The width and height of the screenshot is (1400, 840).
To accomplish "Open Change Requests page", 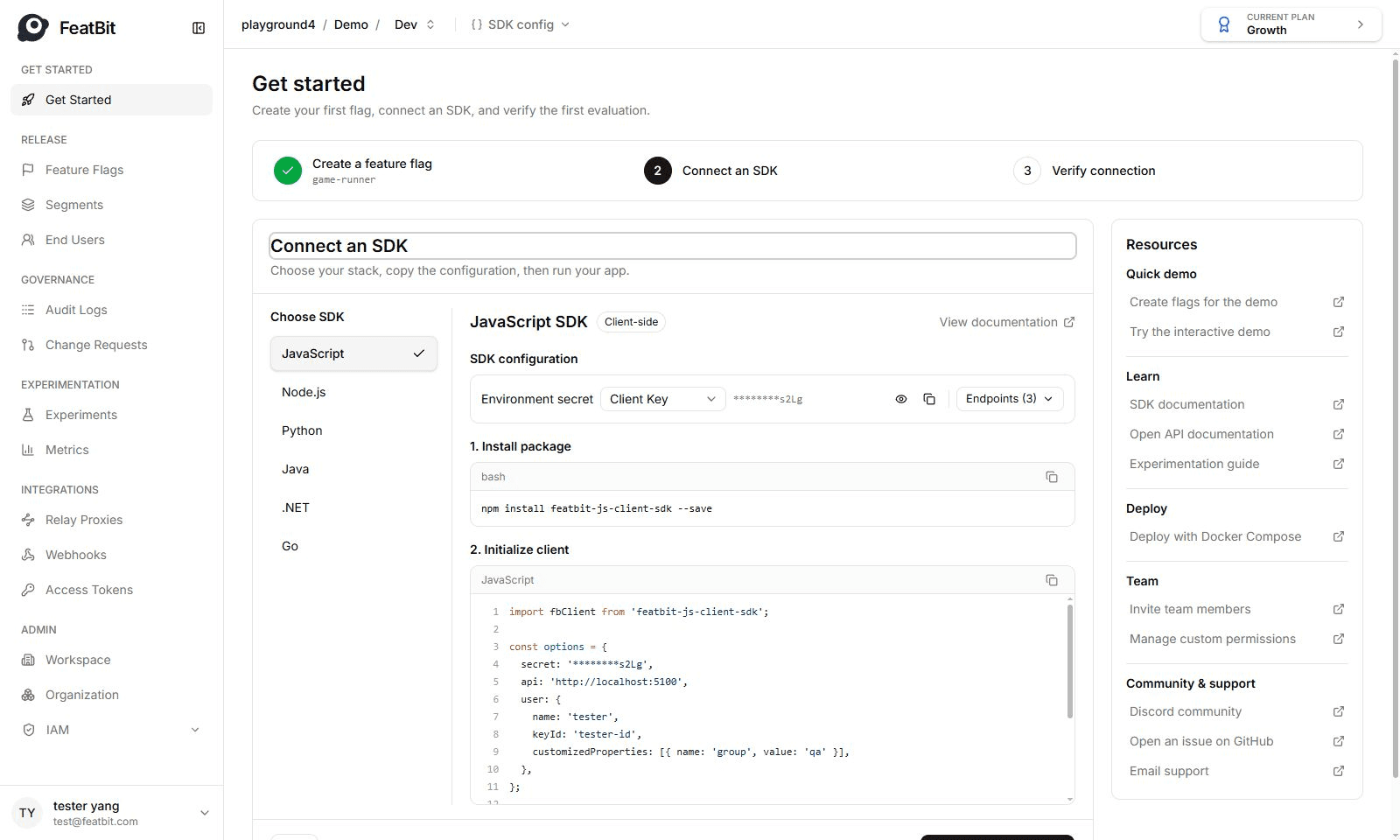I will 112,345.
